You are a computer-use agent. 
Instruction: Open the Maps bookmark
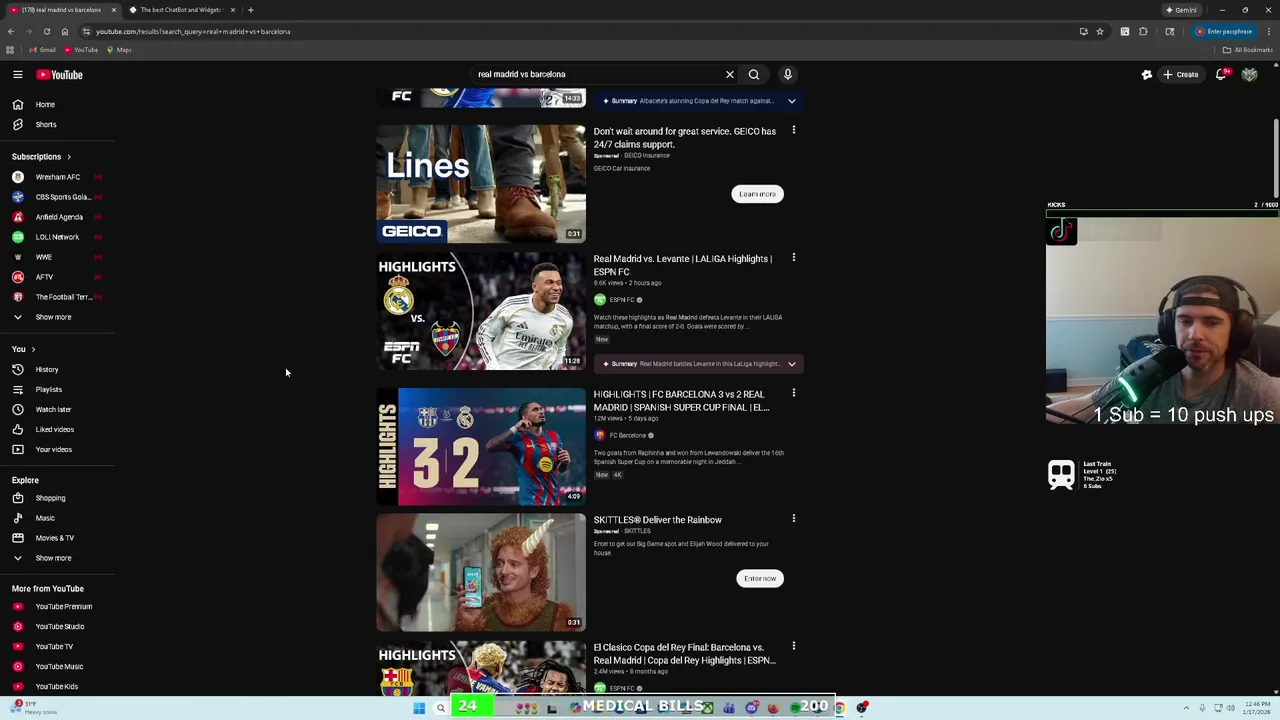point(120,50)
